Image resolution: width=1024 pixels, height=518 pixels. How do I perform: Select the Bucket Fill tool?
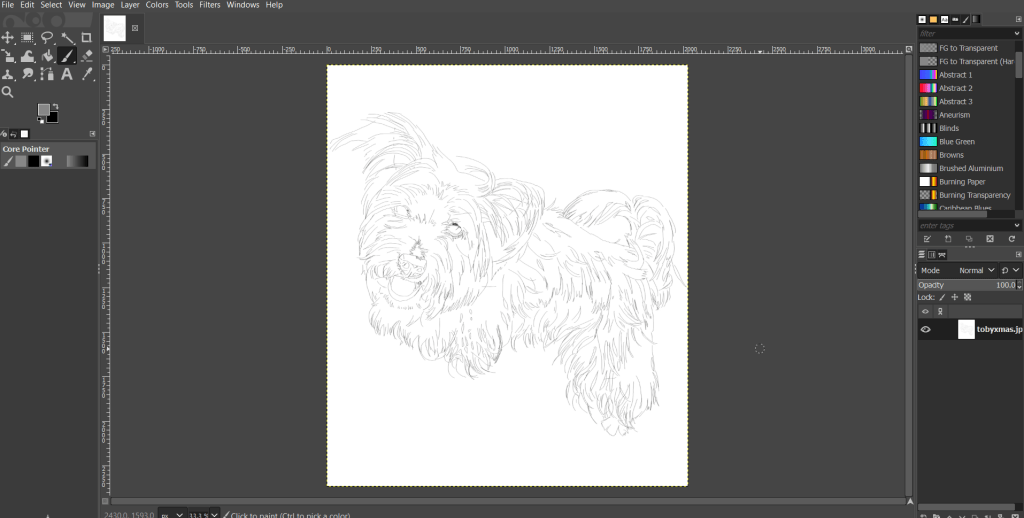47,56
